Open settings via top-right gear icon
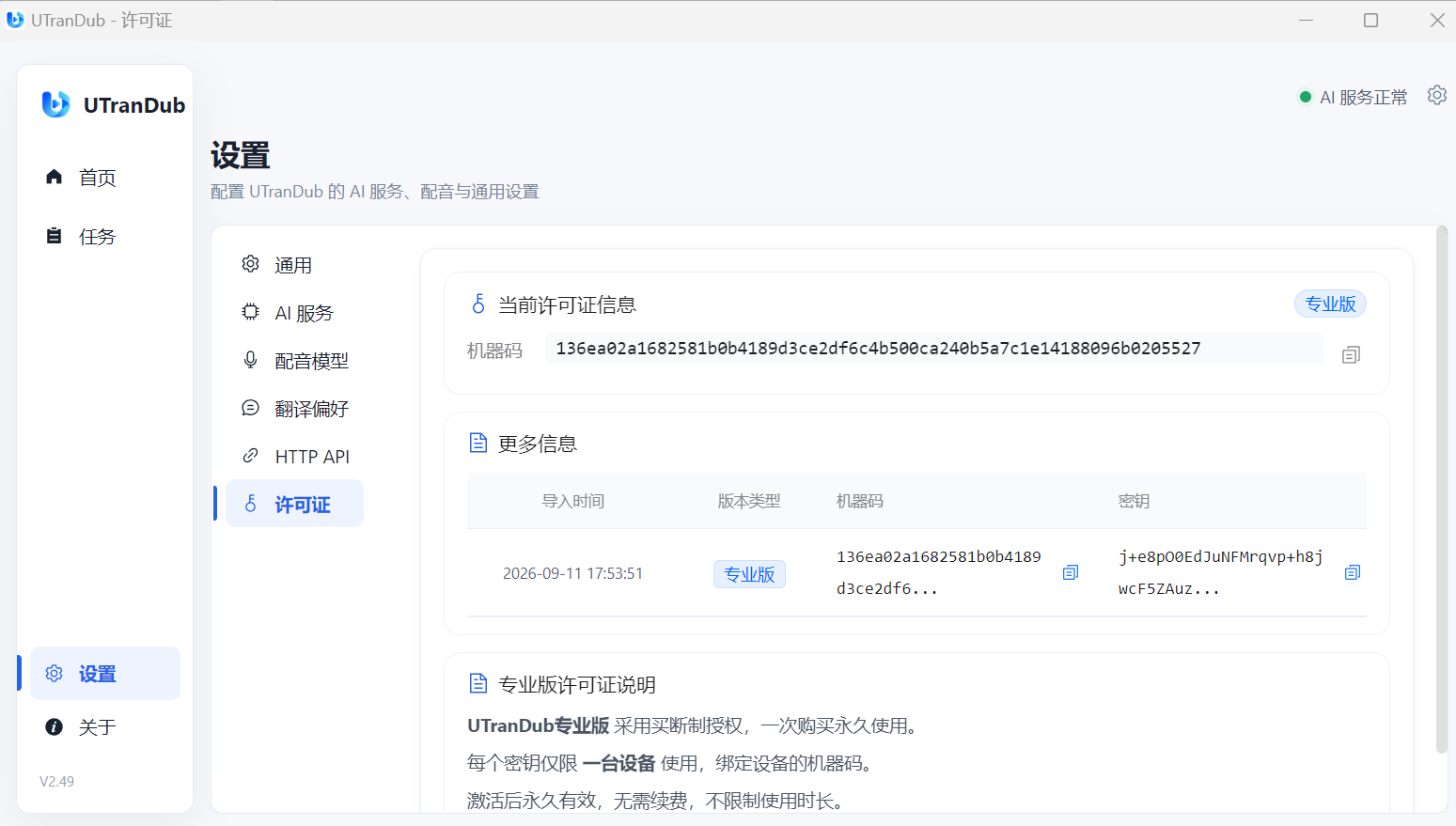The width and height of the screenshot is (1456, 826). (x=1436, y=95)
